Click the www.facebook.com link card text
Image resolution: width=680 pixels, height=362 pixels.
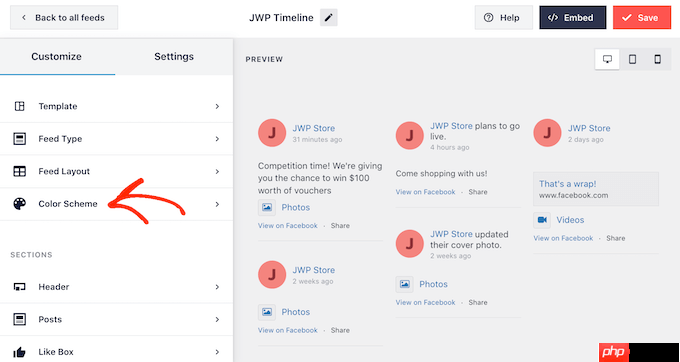(x=573, y=196)
